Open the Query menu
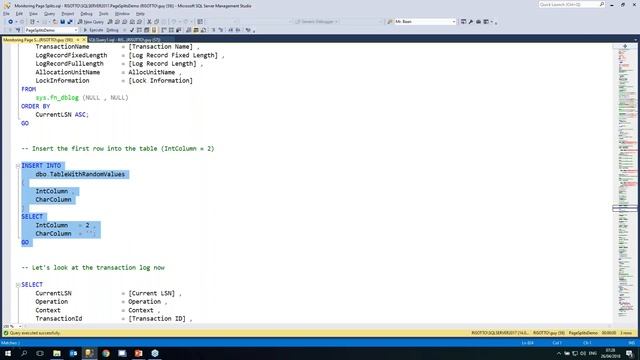 (49, 13)
